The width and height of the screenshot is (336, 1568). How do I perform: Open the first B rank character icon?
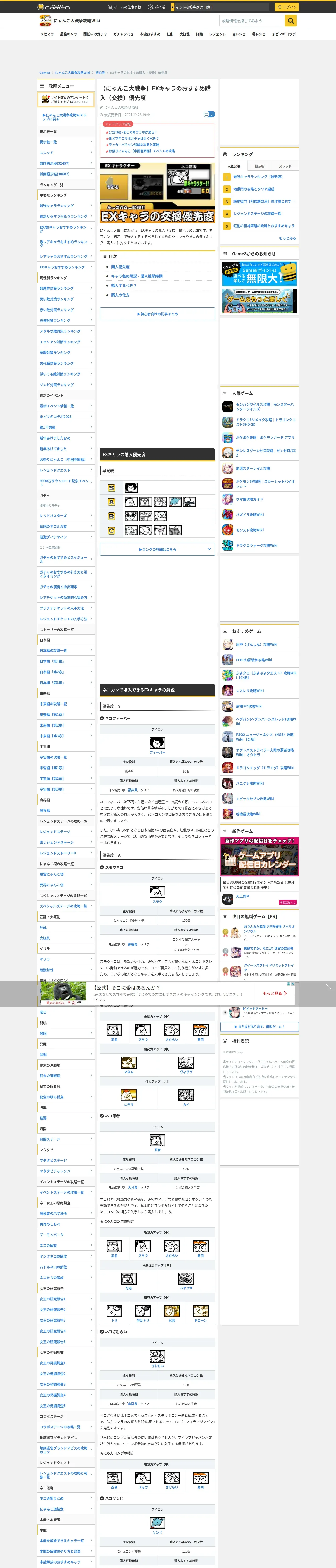(x=131, y=516)
